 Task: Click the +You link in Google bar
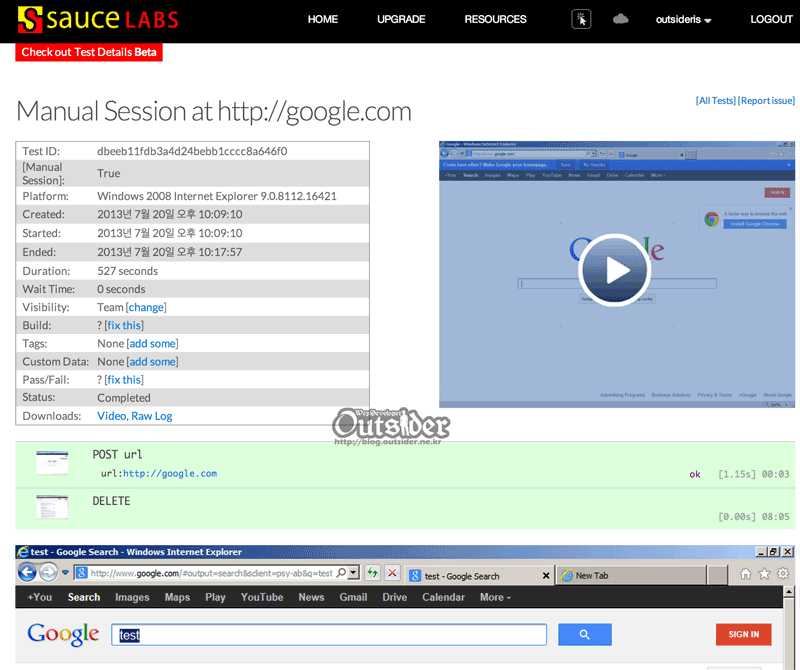pos(40,597)
